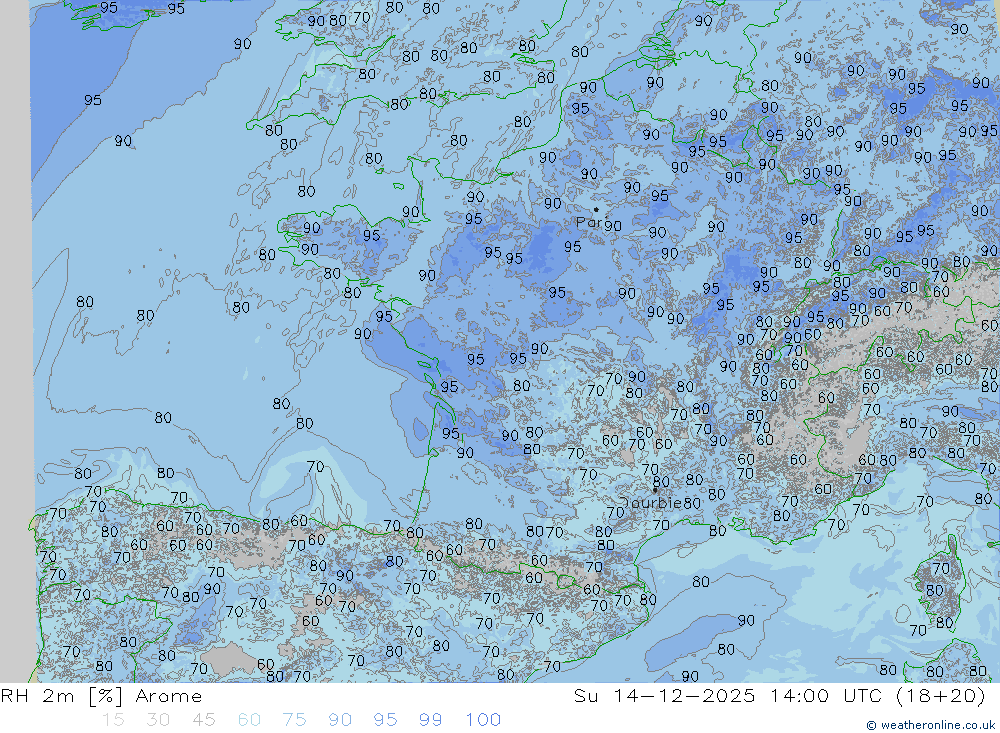Image resolution: width=1000 pixels, height=733 pixels.
Task: Click the 15 value in the legend
Action: click(113, 720)
